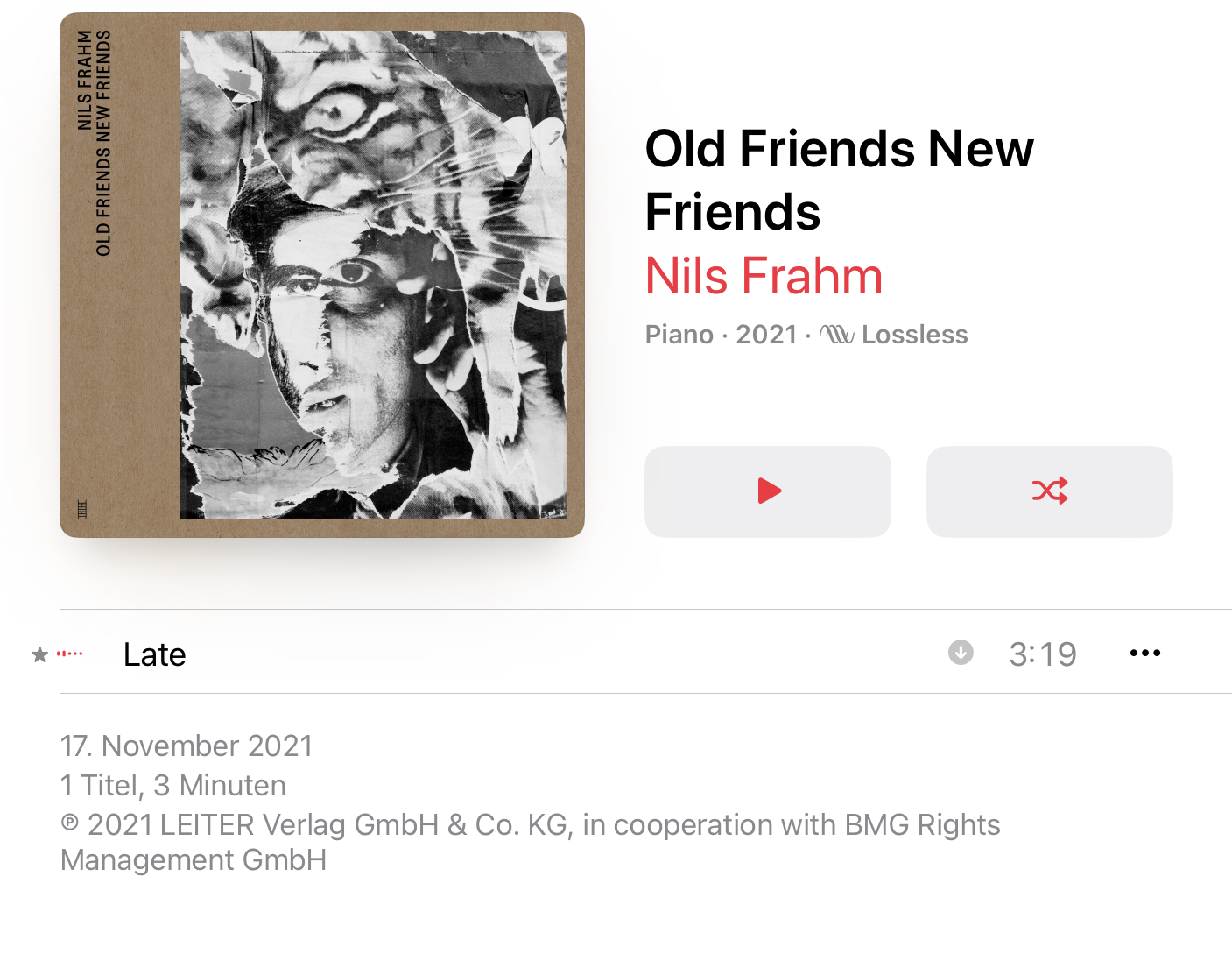Open the album artwork thumbnail

(322, 275)
